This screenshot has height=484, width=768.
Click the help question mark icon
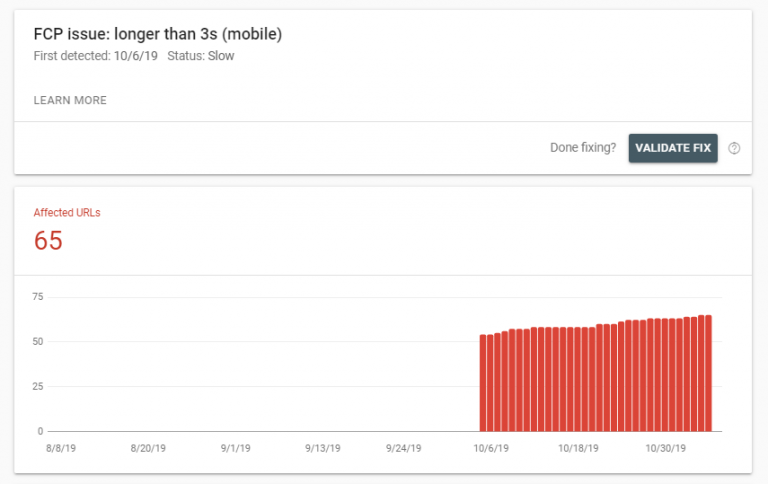(x=734, y=148)
